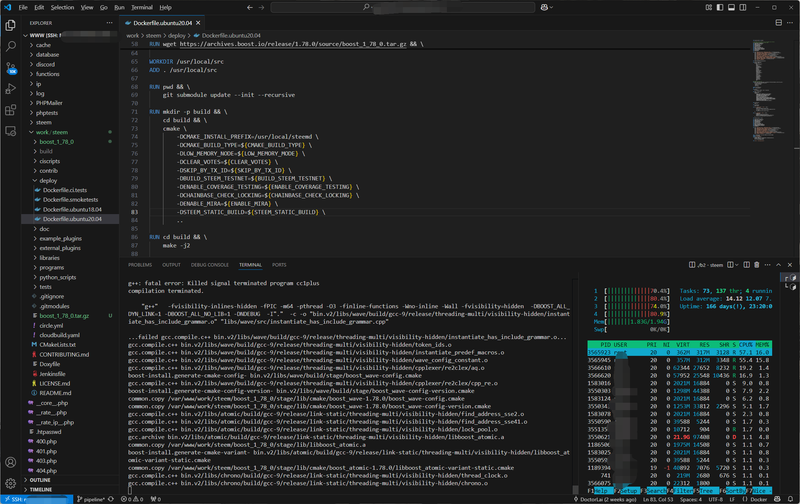Viewport: 800px width, 504px height.
Task: Split the editor with the split icon
Action: (779, 22)
